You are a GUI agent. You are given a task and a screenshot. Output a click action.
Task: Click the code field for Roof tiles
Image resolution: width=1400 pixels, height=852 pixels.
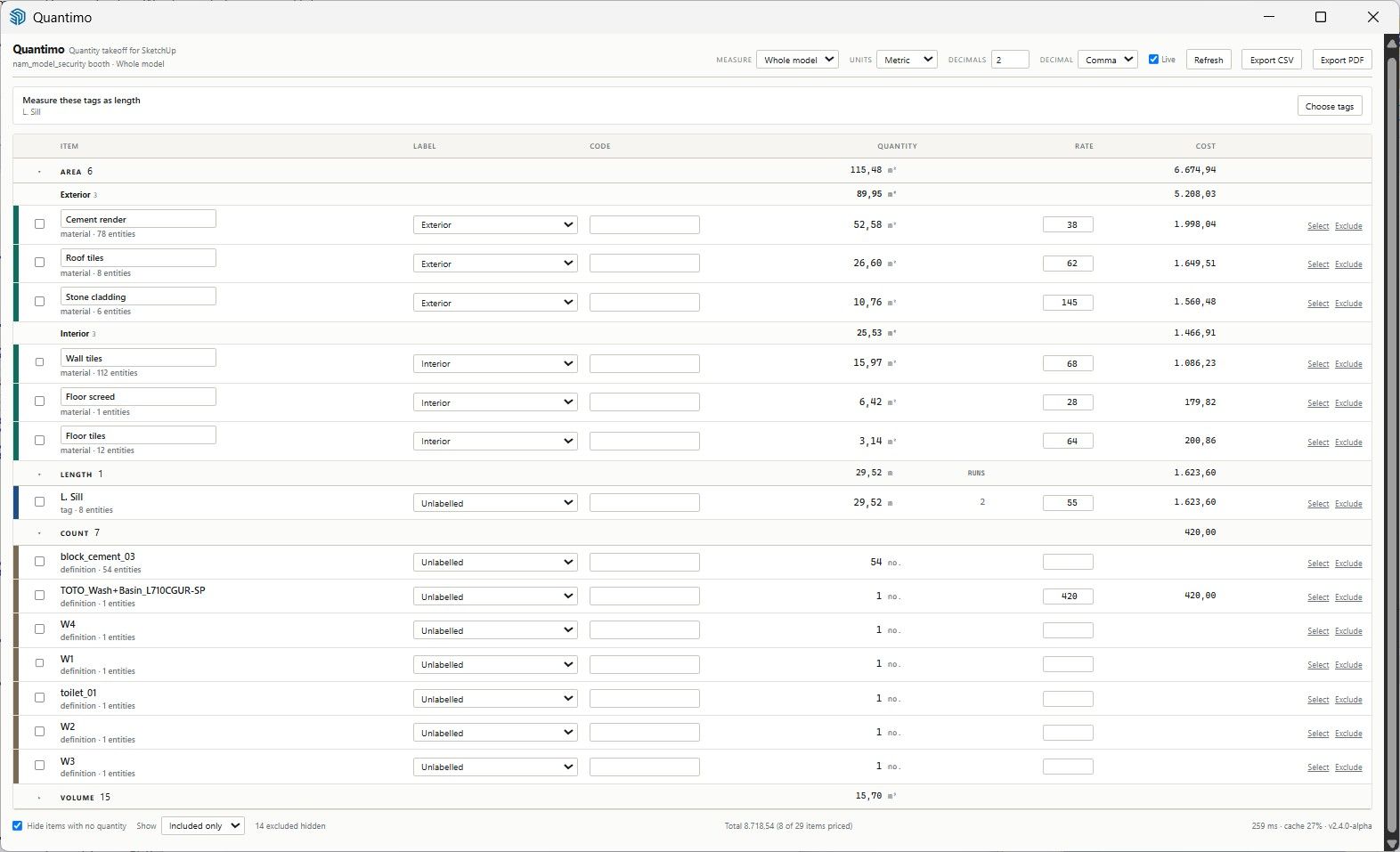(644, 264)
